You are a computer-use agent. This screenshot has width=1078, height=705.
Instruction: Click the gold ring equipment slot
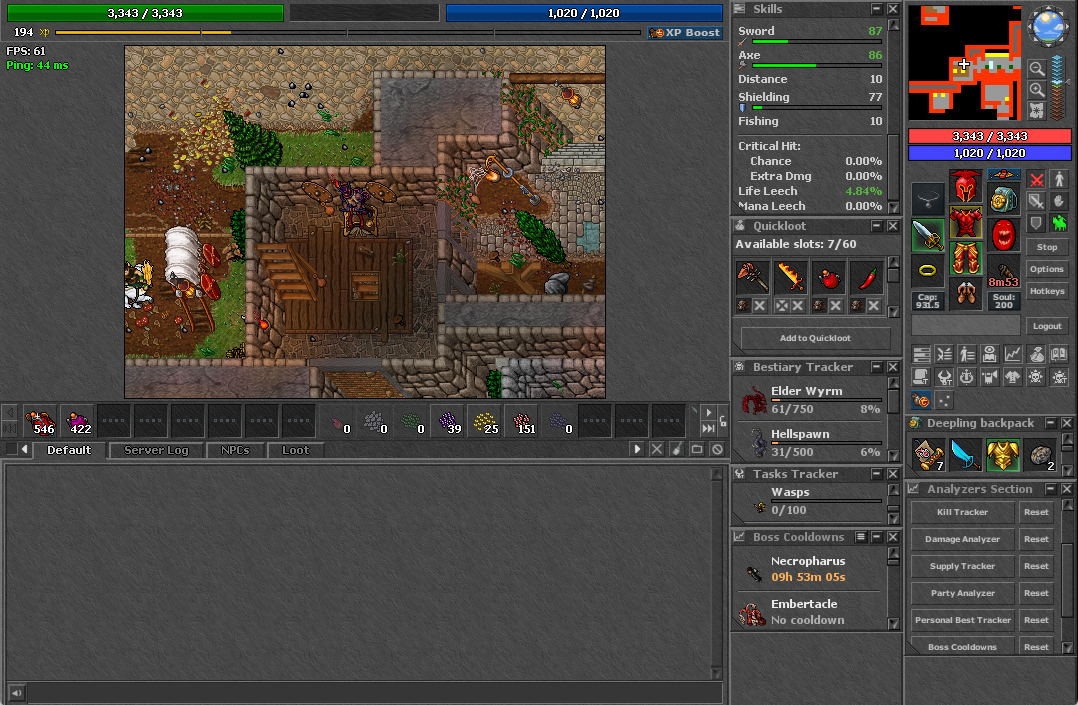[x=927, y=270]
